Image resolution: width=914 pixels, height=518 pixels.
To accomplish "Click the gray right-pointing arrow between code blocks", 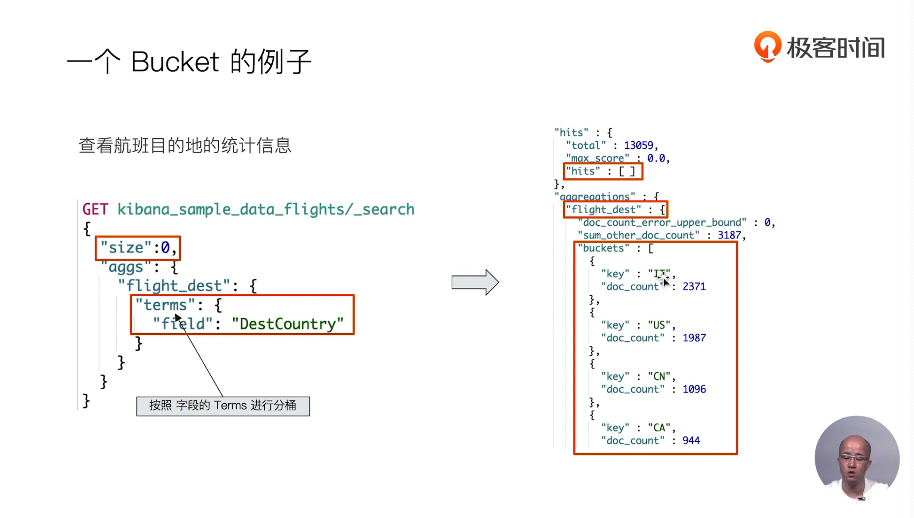I will point(475,282).
